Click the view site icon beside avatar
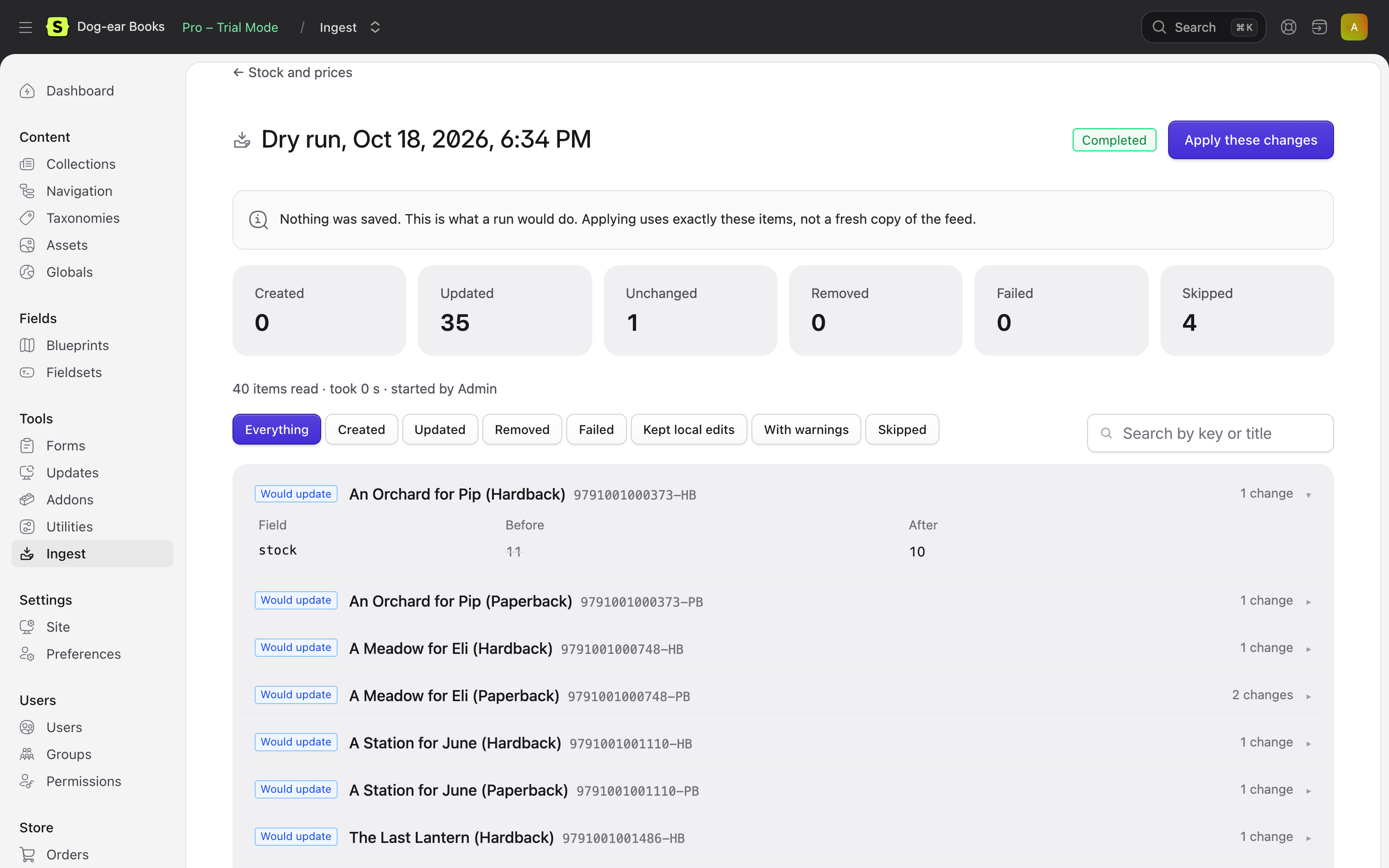 coord(1319,27)
